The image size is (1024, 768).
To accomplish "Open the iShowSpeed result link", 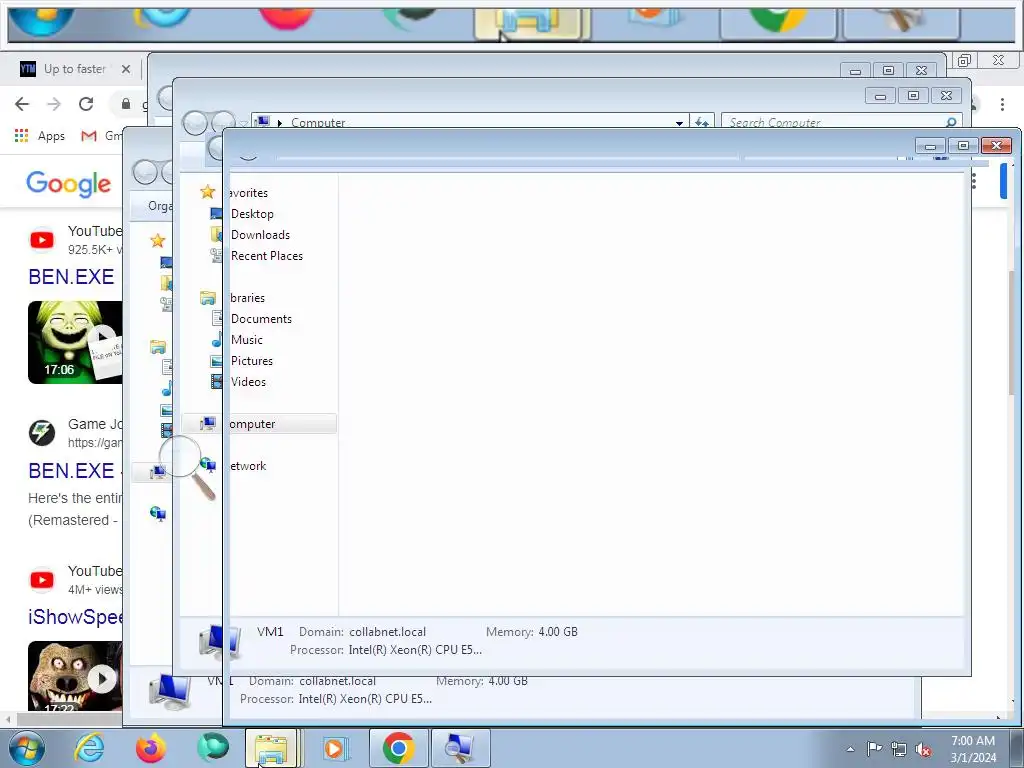I will [75, 617].
